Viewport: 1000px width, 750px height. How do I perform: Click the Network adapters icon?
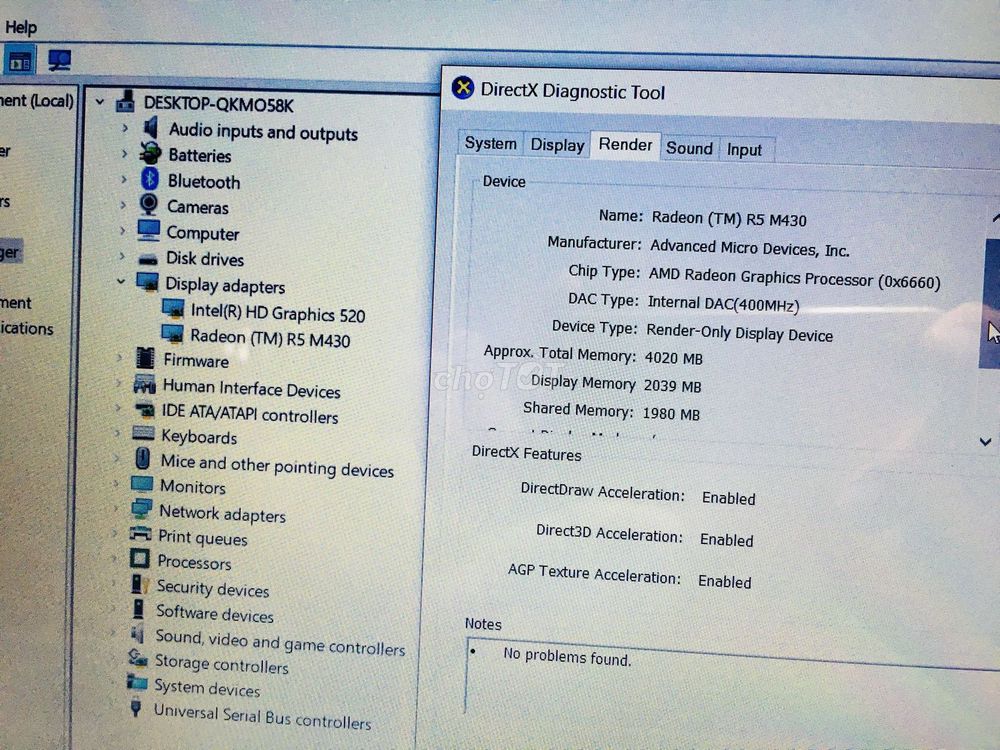pos(141,508)
